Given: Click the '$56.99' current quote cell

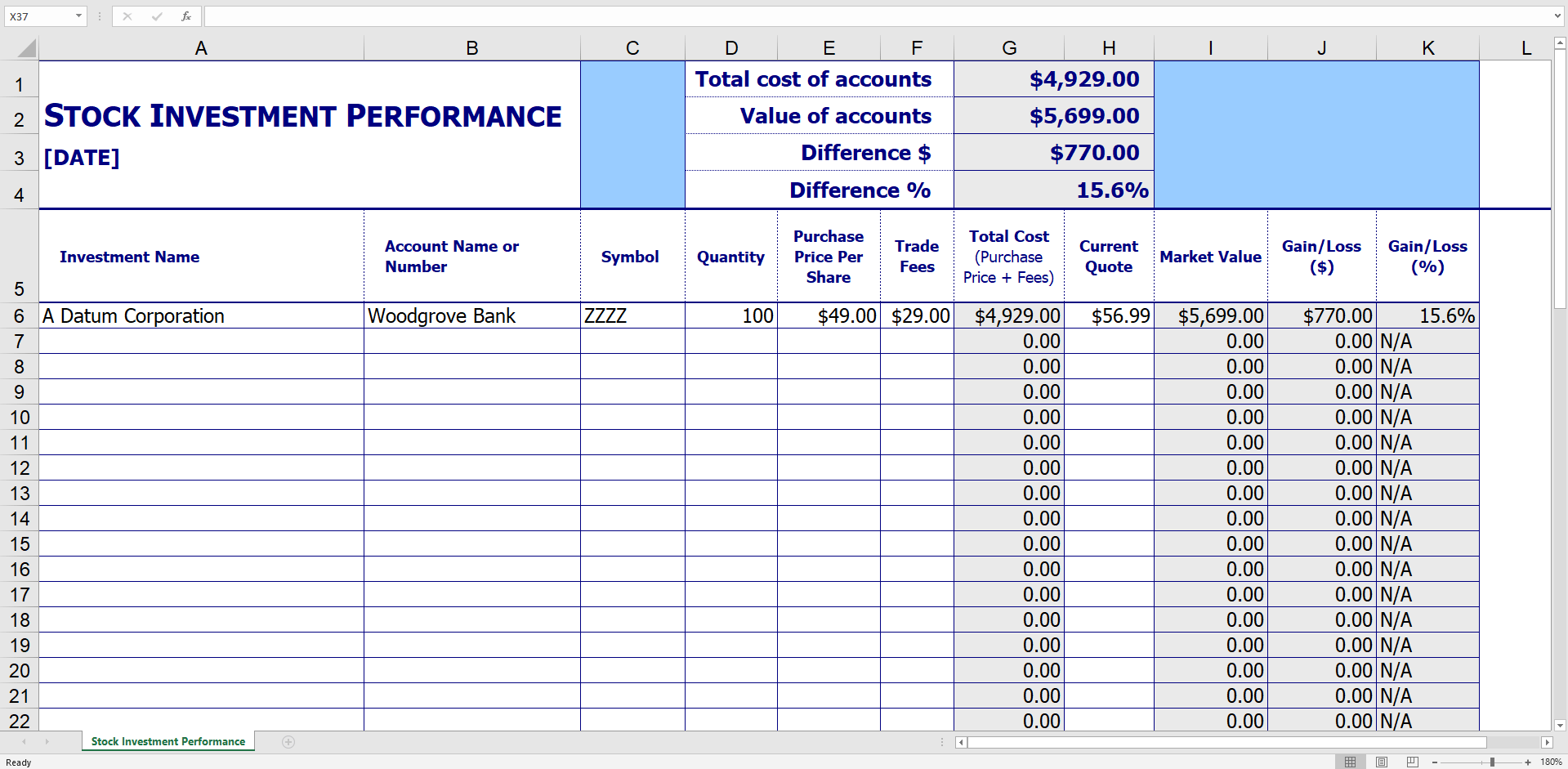Looking at the screenshot, I should pos(1109,316).
